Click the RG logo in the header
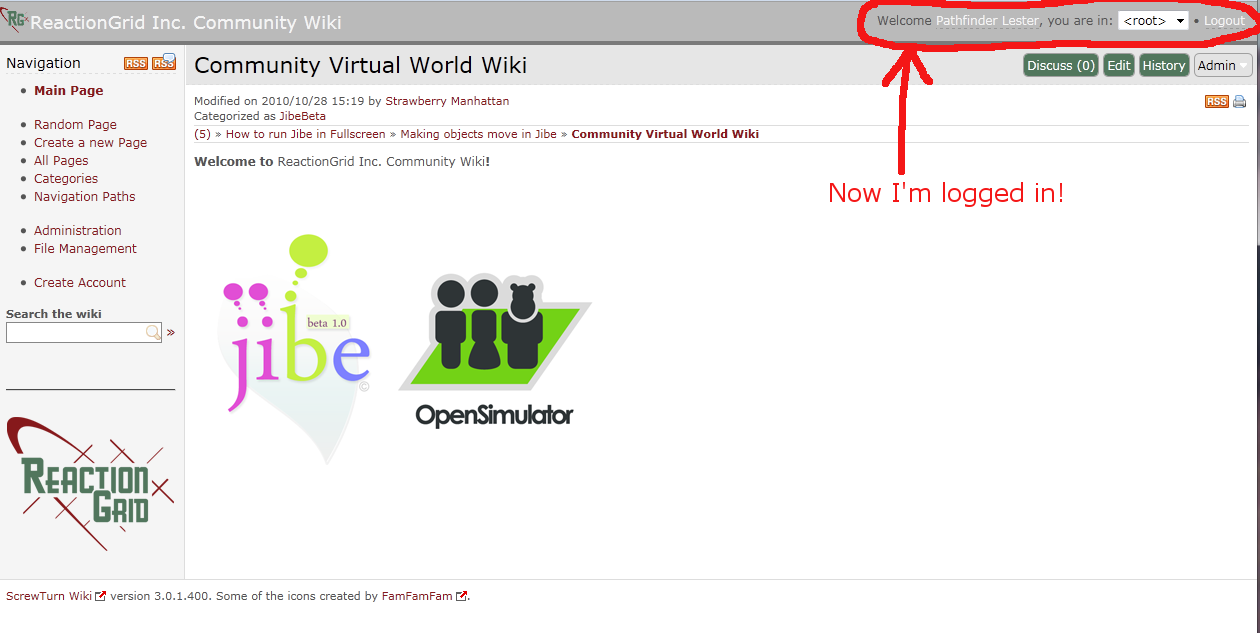1260x633 pixels. pyautogui.click(x=16, y=20)
